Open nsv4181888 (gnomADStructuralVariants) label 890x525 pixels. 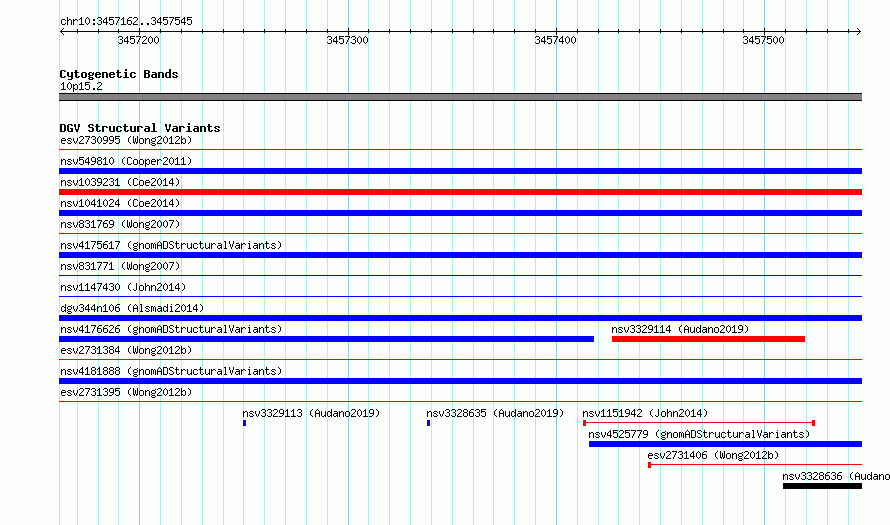[171, 371]
